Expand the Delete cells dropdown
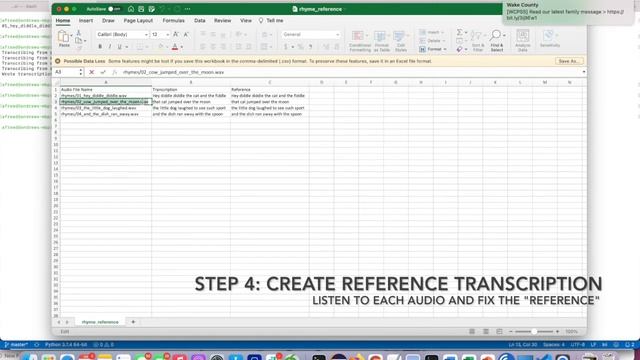The image size is (640, 360). coord(444,41)
